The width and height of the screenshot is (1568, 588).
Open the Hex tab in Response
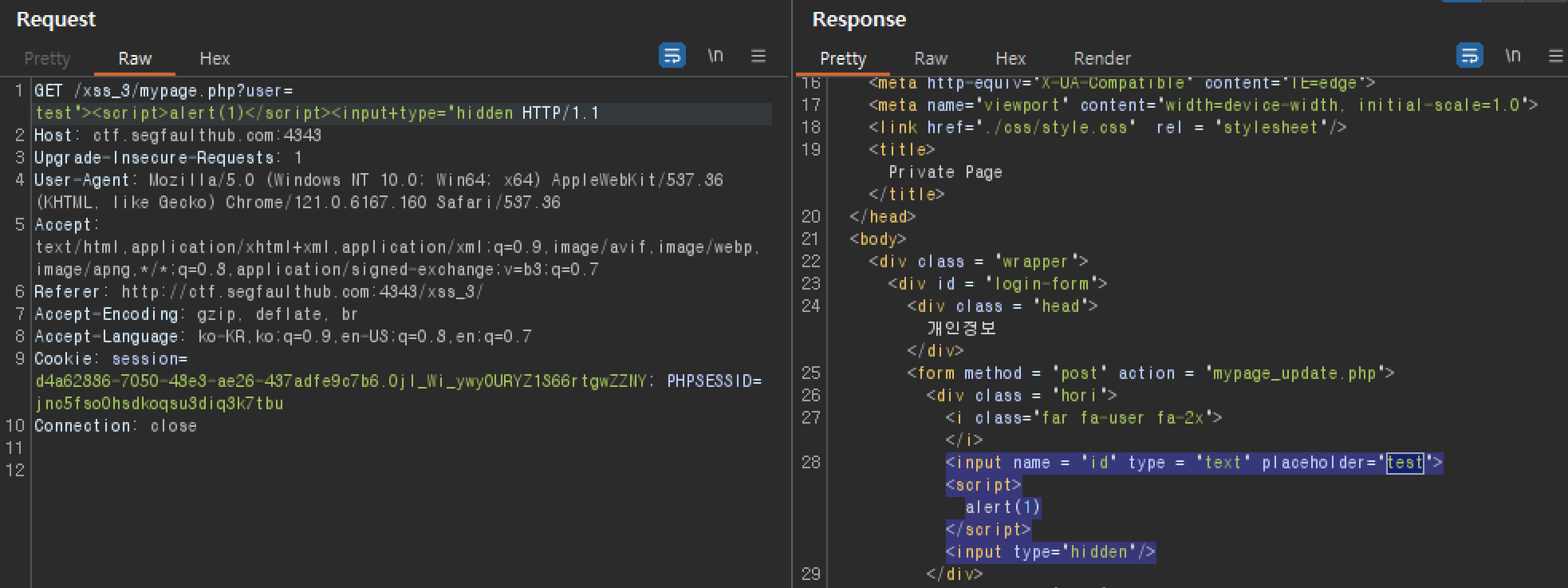coord(1011,58)
